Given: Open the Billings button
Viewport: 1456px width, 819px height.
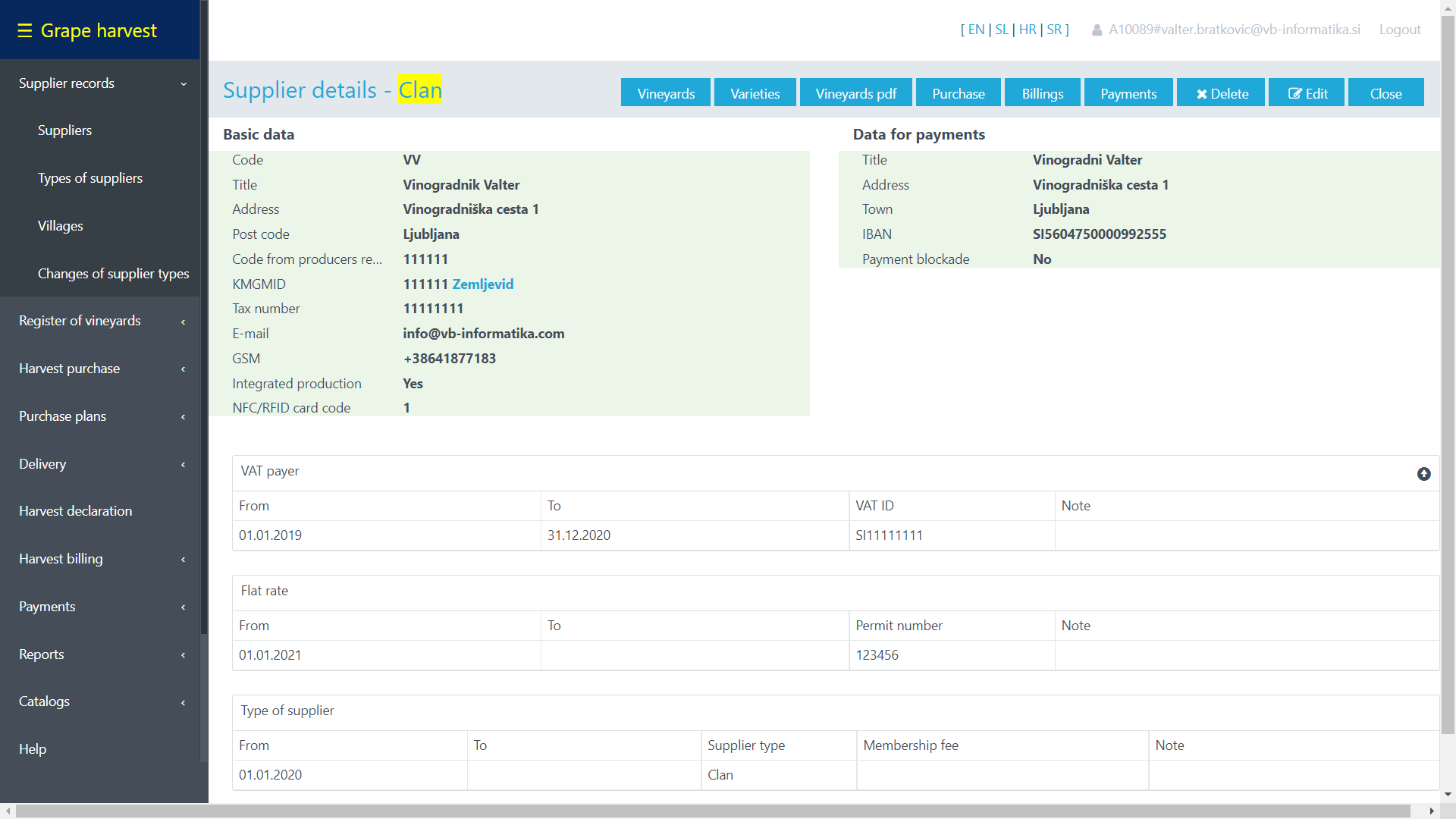Looking at the screenshot, I should click(1042, 93).
